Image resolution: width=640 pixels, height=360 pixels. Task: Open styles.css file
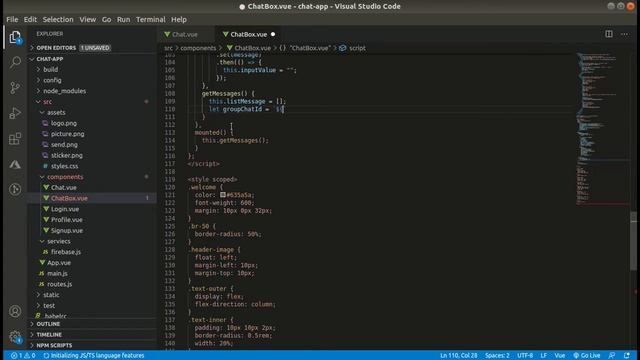(x=92, y=166)
